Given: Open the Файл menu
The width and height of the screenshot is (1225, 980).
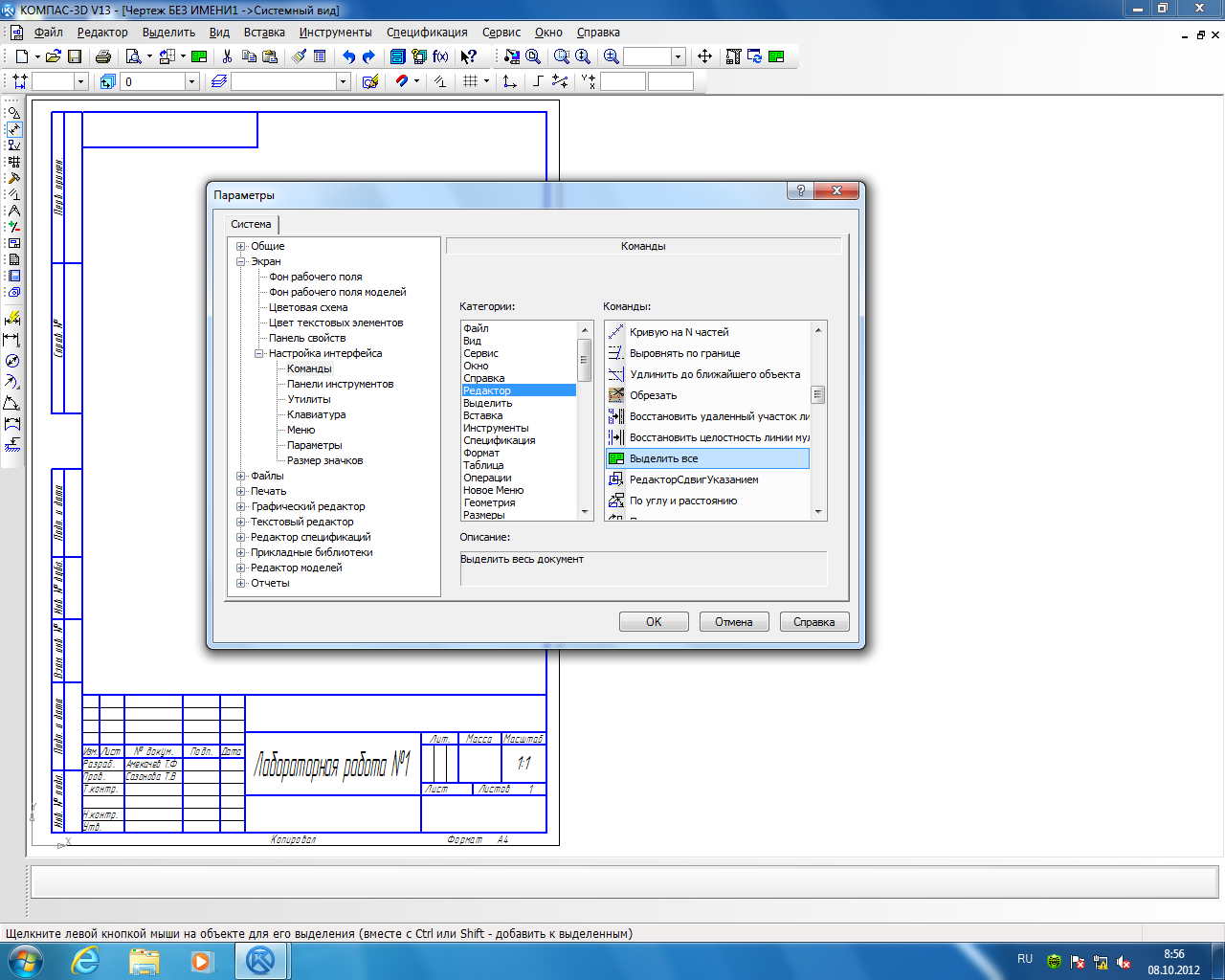Looking at the screenshot, I should coord(48,32).
